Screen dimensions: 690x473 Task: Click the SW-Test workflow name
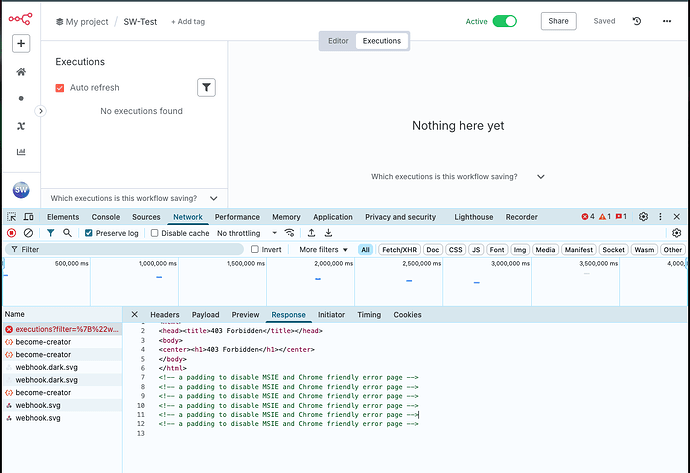click(140, 22)
